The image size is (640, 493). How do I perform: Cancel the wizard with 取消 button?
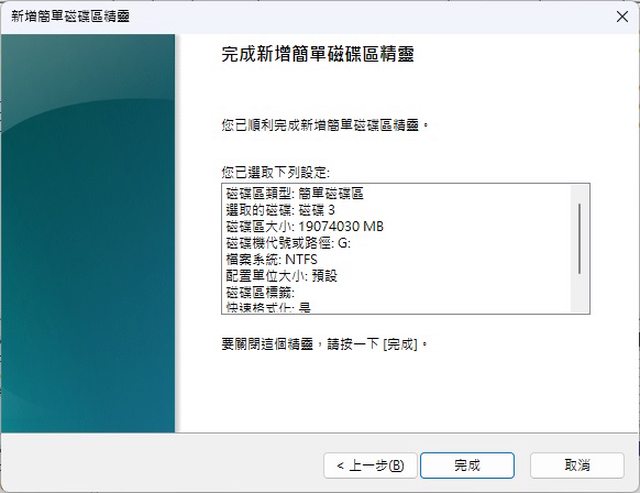pyautogui.click(x=577, y=465)
